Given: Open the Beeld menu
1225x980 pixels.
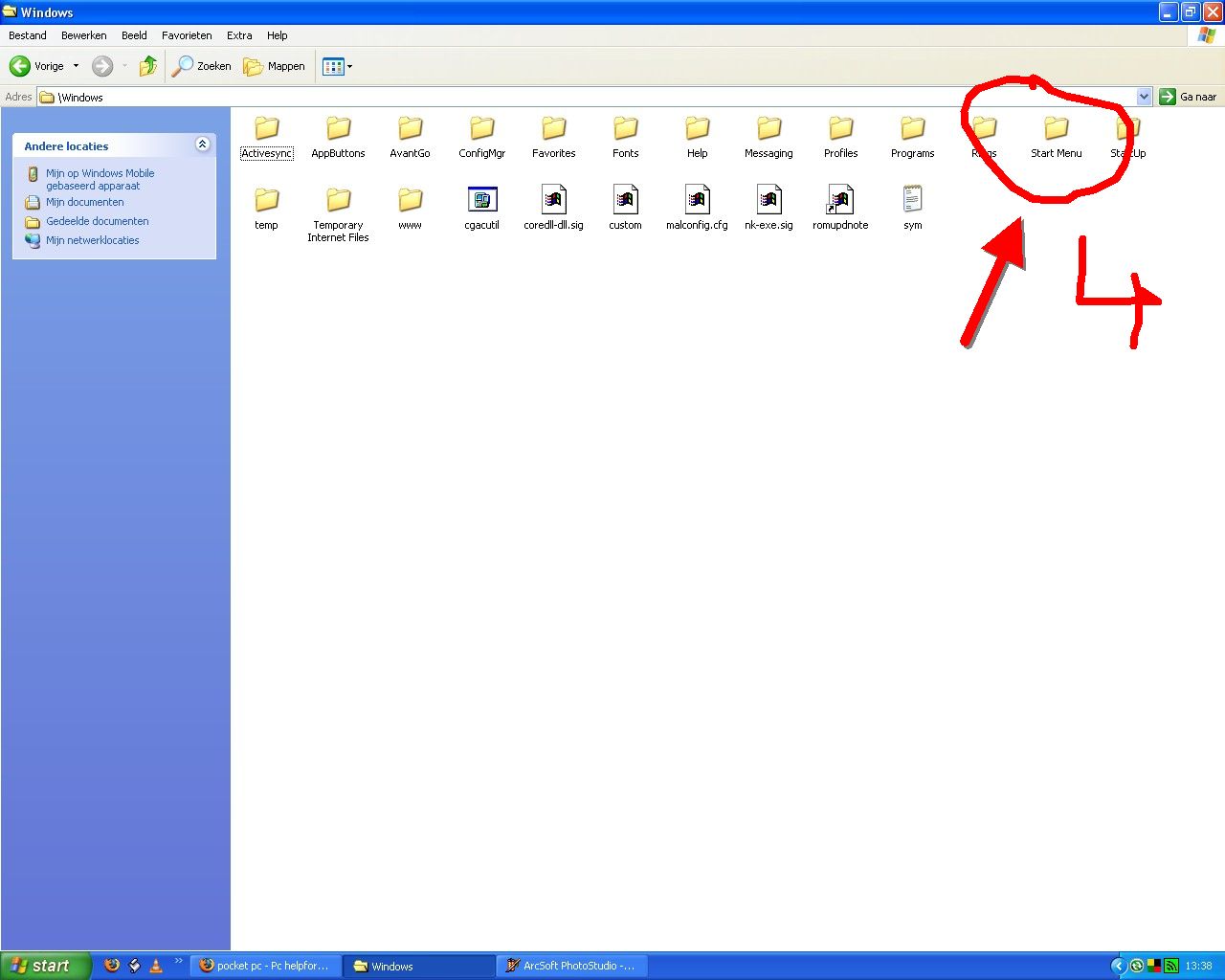Looking at the screenshot, I should pyautogui.click(x=134, y=35).
